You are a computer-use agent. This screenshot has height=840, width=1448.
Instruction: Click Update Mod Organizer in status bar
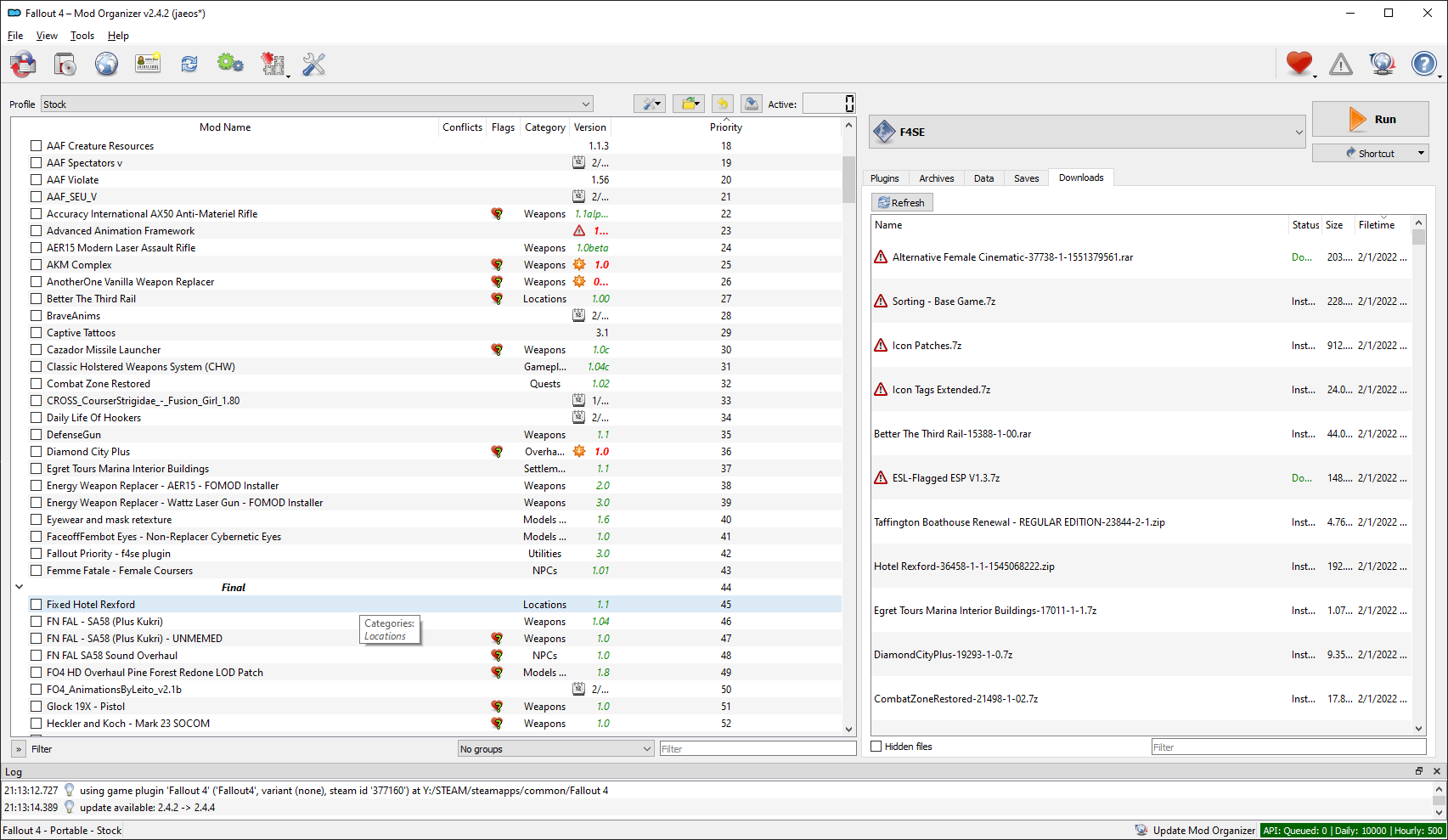click(x=1195, y=831)
